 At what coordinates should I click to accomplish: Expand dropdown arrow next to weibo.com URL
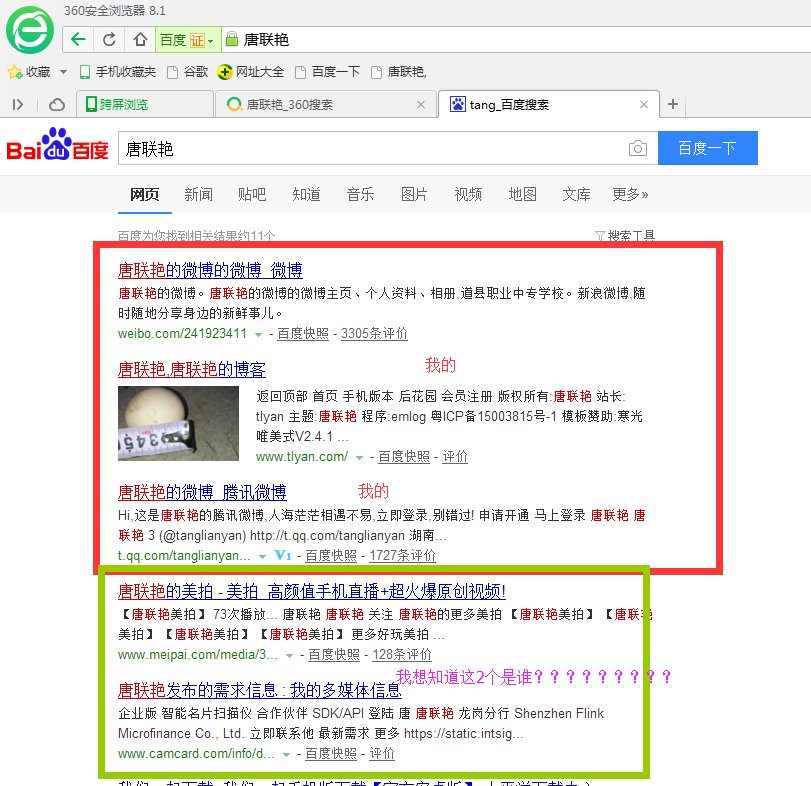(x=258, y=335)
